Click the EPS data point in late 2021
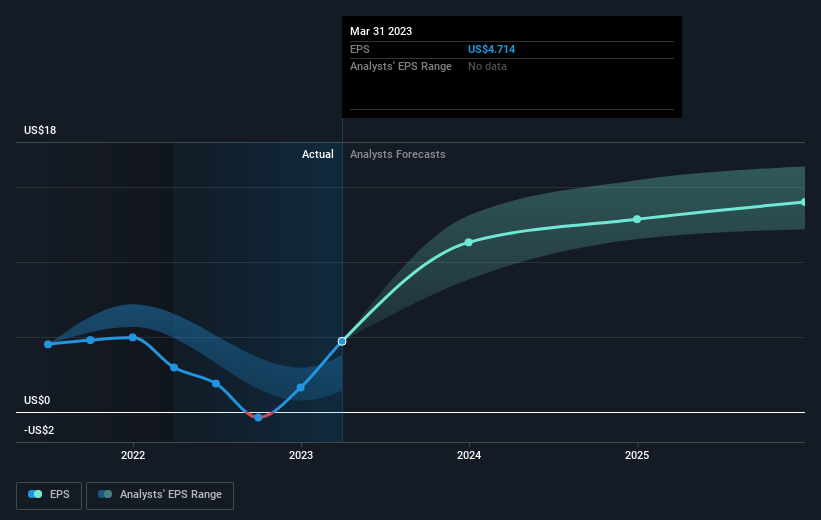This screenshot has height=520, width=821. (91, 340)
